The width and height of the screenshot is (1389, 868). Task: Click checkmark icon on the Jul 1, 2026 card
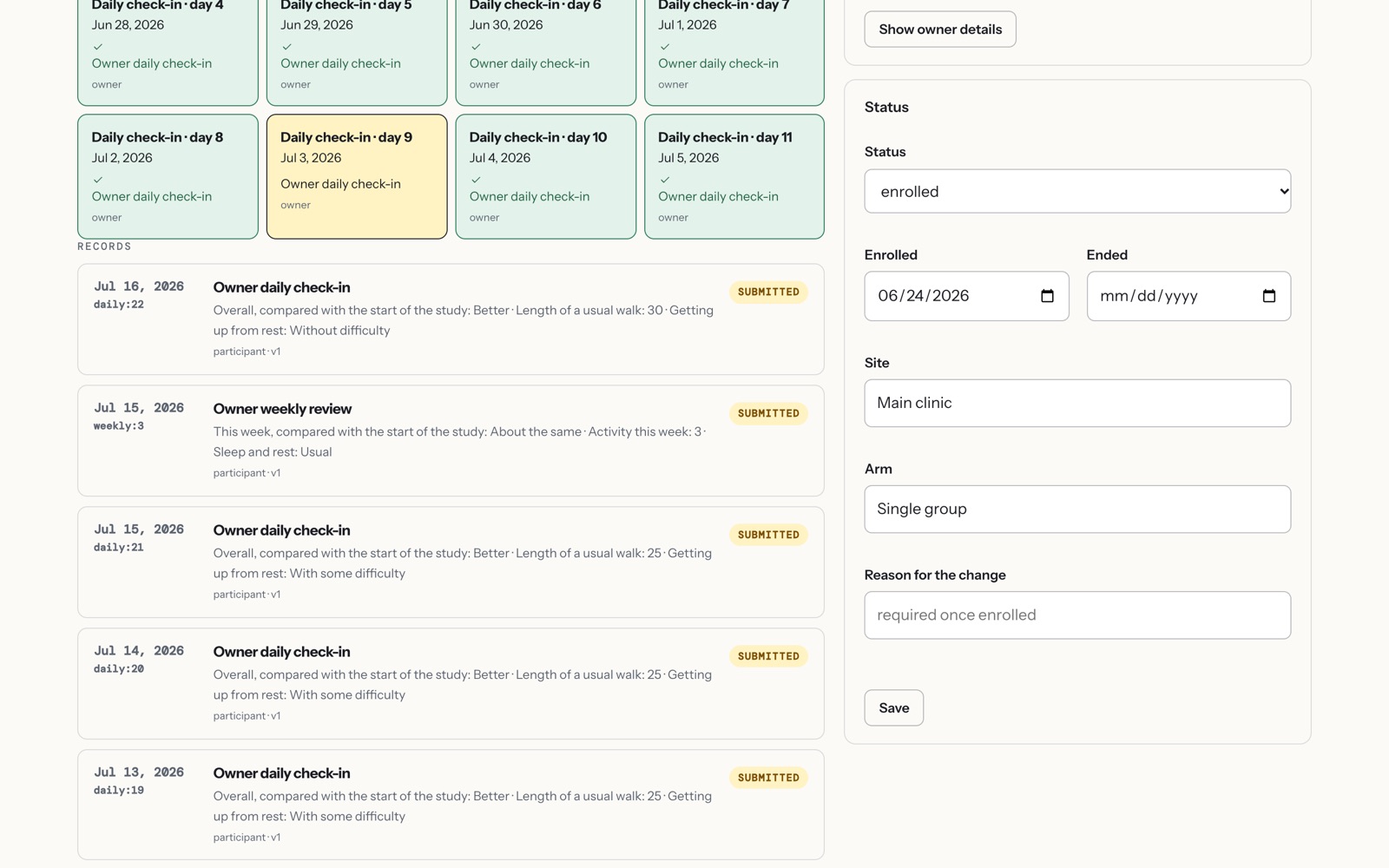click(x=664, y=47)
